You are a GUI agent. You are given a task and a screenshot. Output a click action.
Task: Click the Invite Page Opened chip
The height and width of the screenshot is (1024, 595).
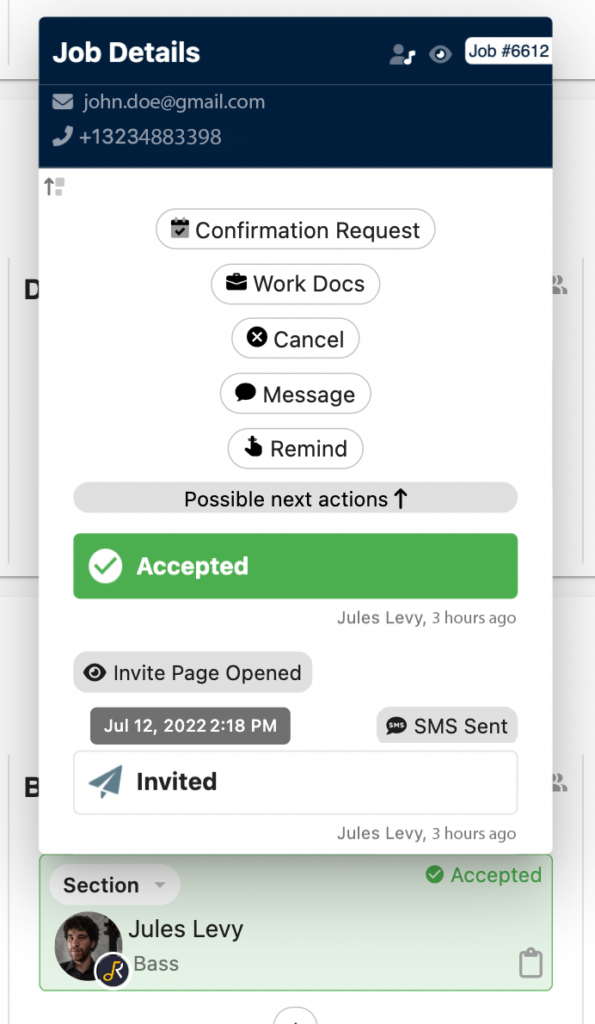tap(193, 673)
